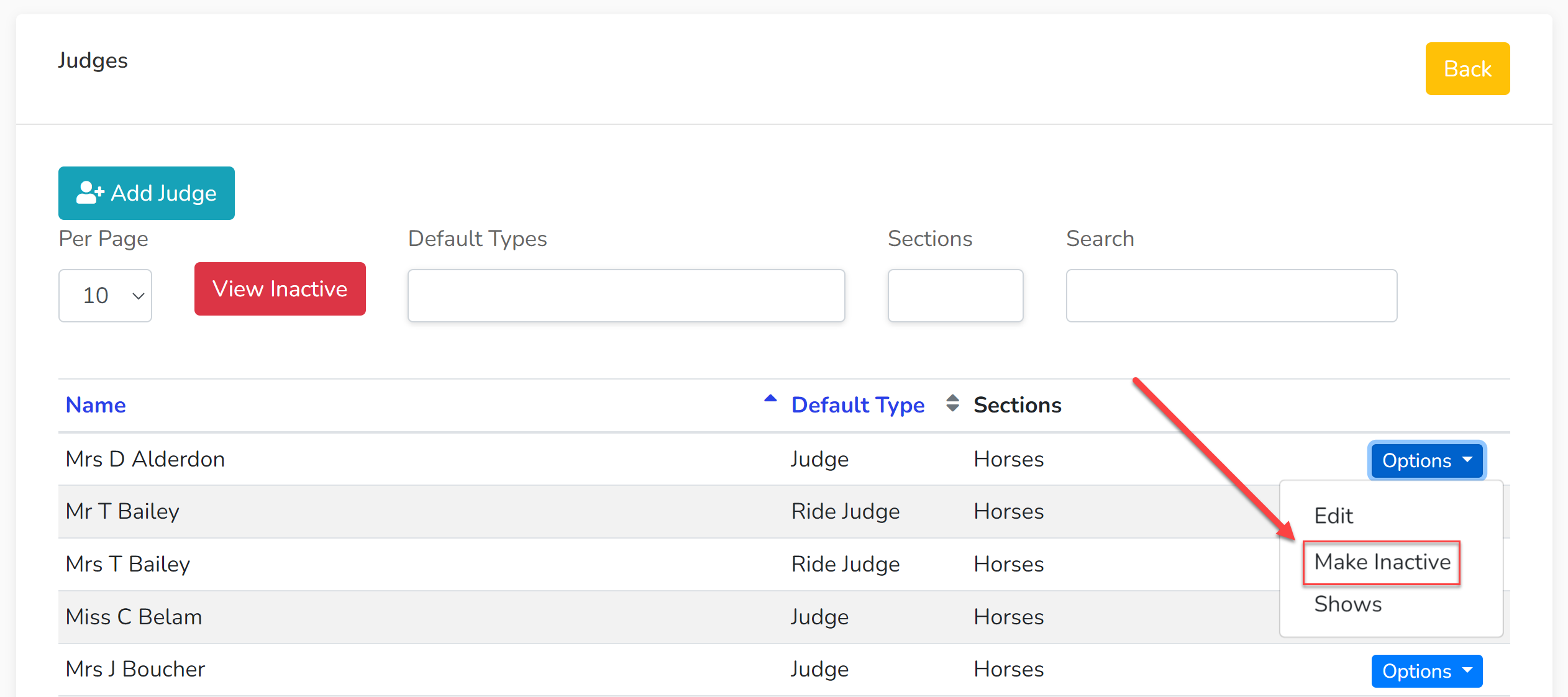Screen dimensions: 1568x697
Task: Click Horses in Mrs J Boucher row
Action: 1008,669
